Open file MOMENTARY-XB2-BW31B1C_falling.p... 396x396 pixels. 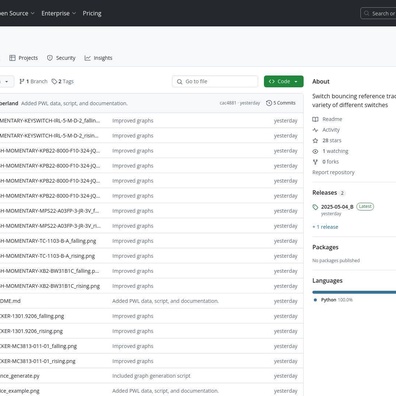(49, 271)
